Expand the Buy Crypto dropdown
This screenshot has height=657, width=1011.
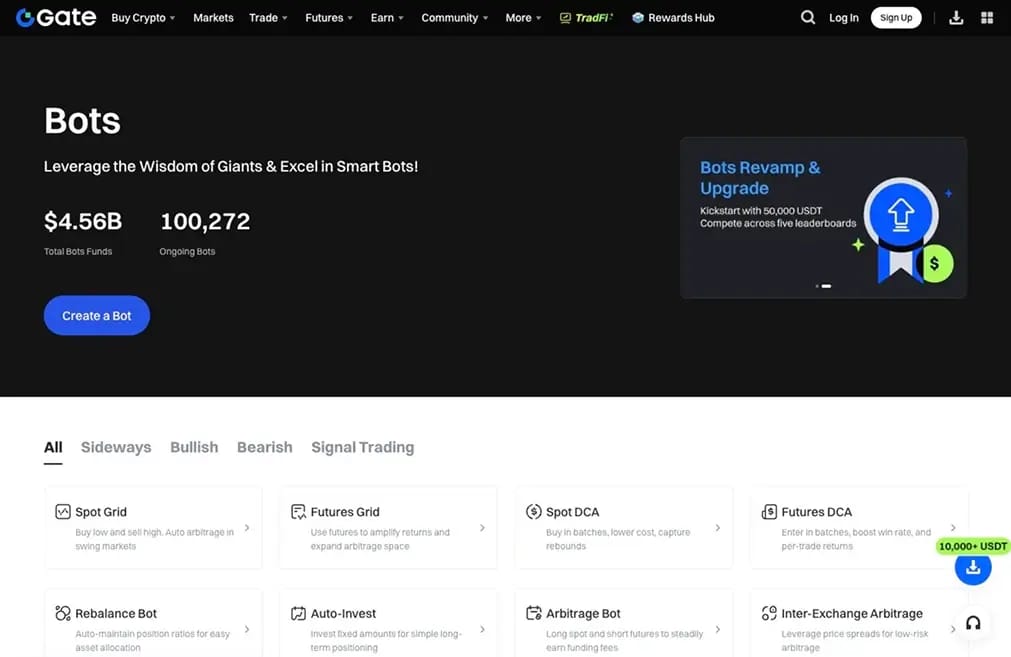coord(143,18)
